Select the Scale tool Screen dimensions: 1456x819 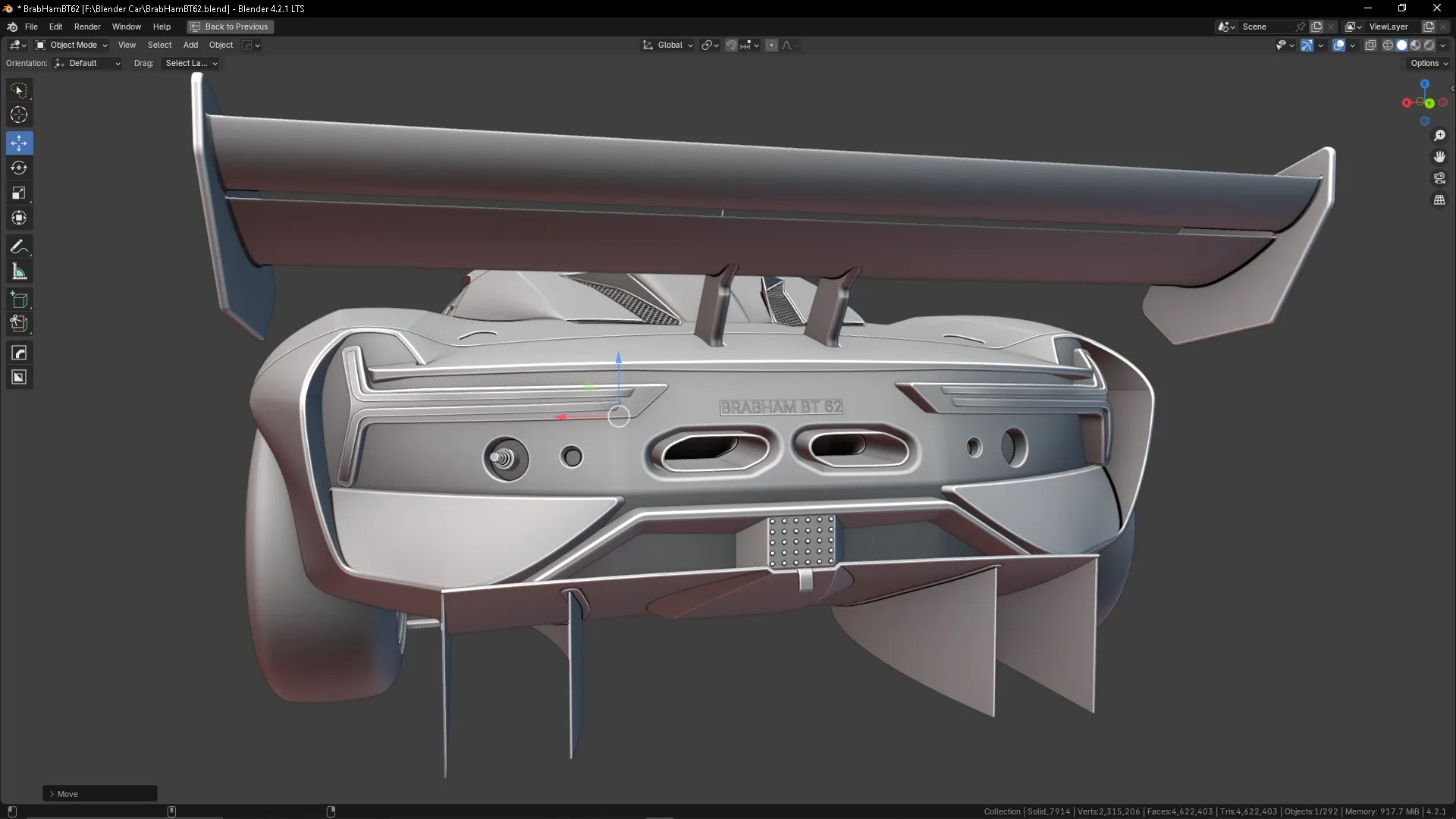click(19, 193)
